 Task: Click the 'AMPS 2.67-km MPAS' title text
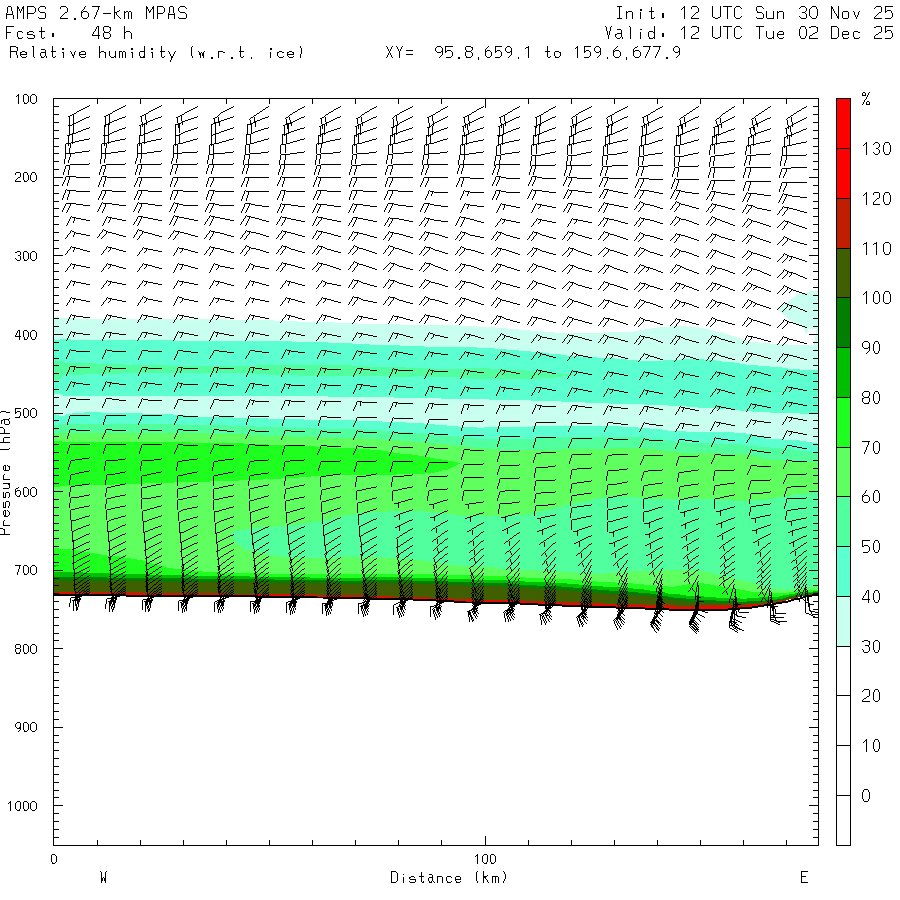point(96,13)
